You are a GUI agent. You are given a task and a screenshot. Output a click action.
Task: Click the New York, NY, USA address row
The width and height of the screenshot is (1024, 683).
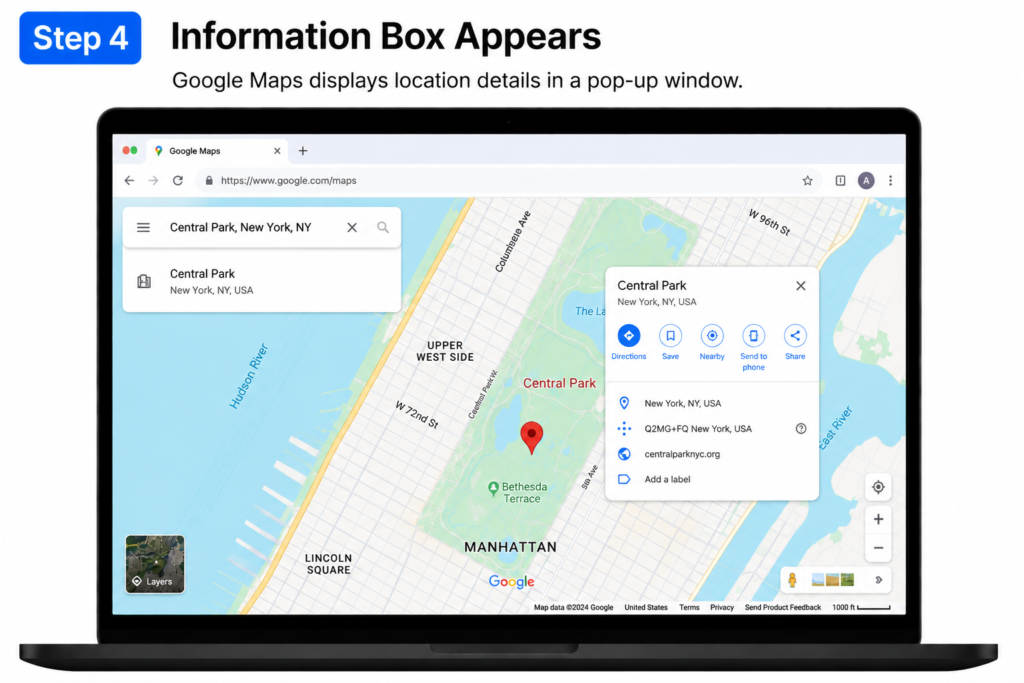[x=712, y=404]
